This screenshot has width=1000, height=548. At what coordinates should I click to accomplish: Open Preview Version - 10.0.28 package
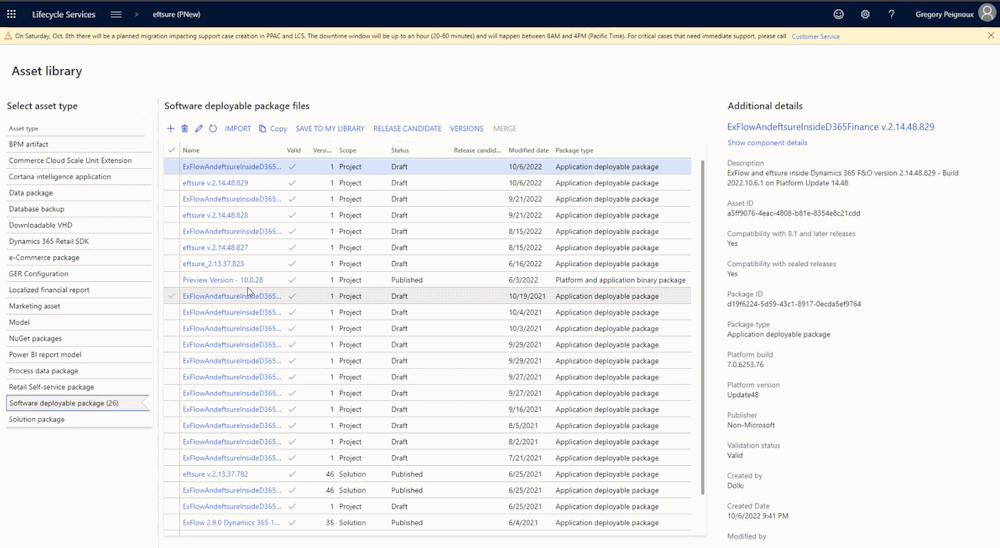(x=223, y=280)
